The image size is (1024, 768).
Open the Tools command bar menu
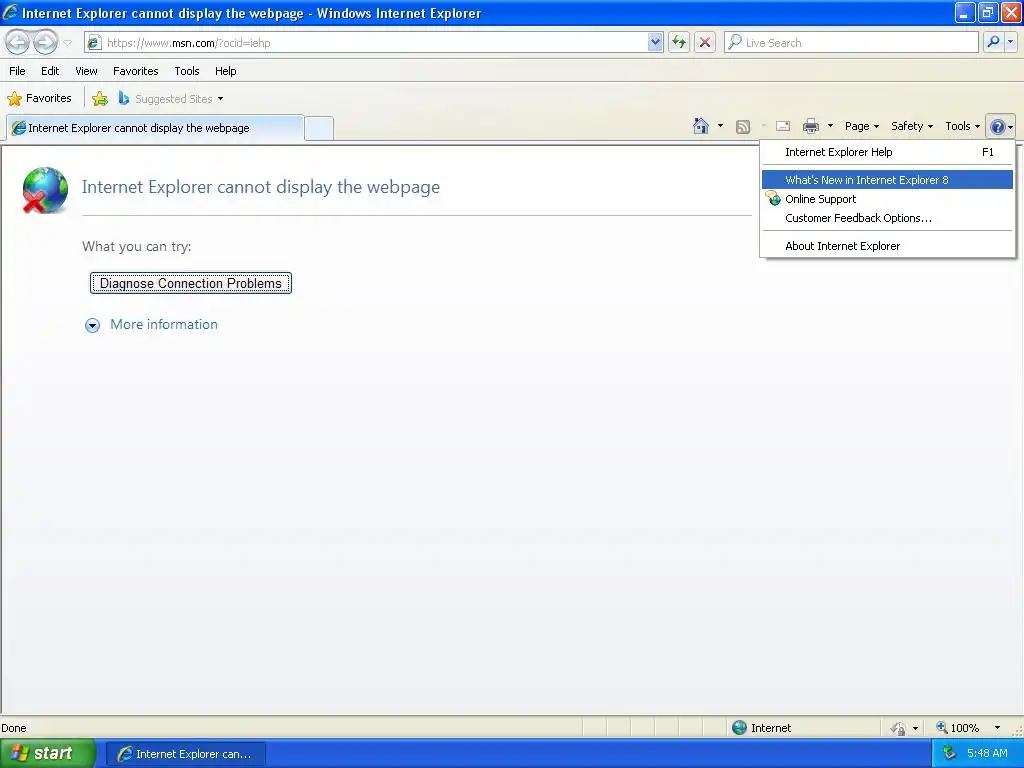tap(963, 126)
